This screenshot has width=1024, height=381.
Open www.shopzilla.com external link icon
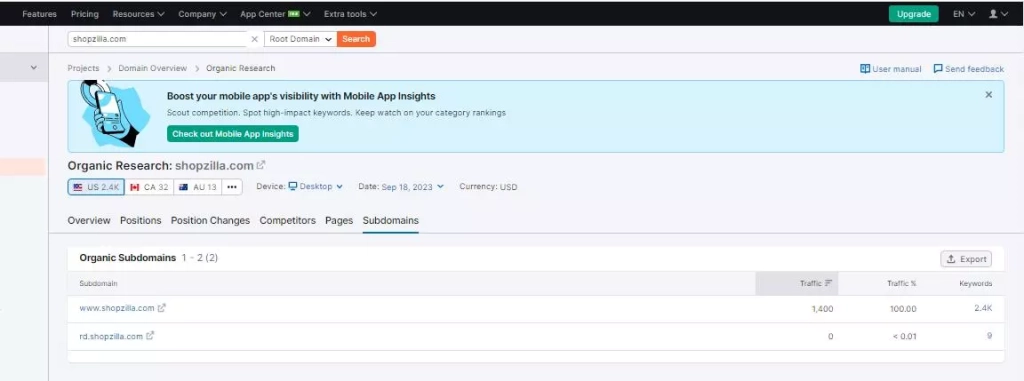[x=162, y=308]
